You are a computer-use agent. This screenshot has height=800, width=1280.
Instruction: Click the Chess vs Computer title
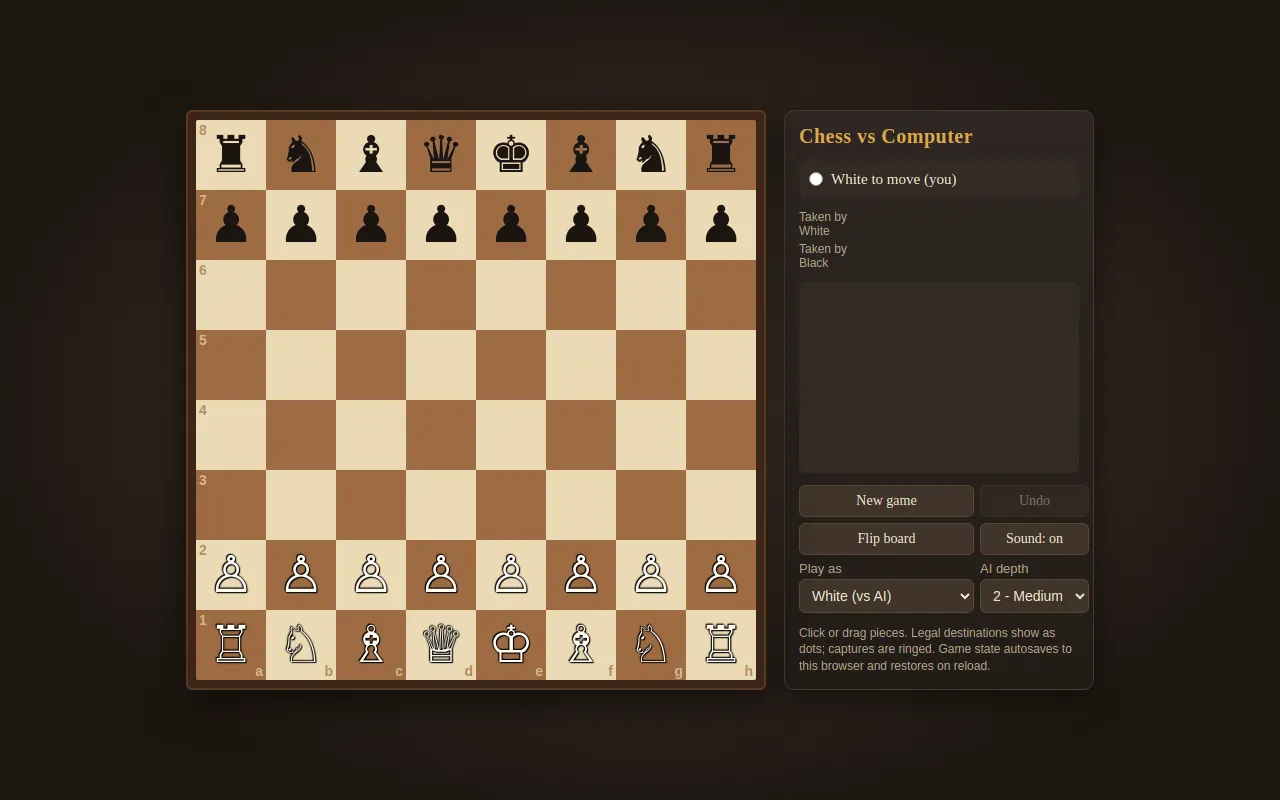pyautogui.click(x=886, y=137)
